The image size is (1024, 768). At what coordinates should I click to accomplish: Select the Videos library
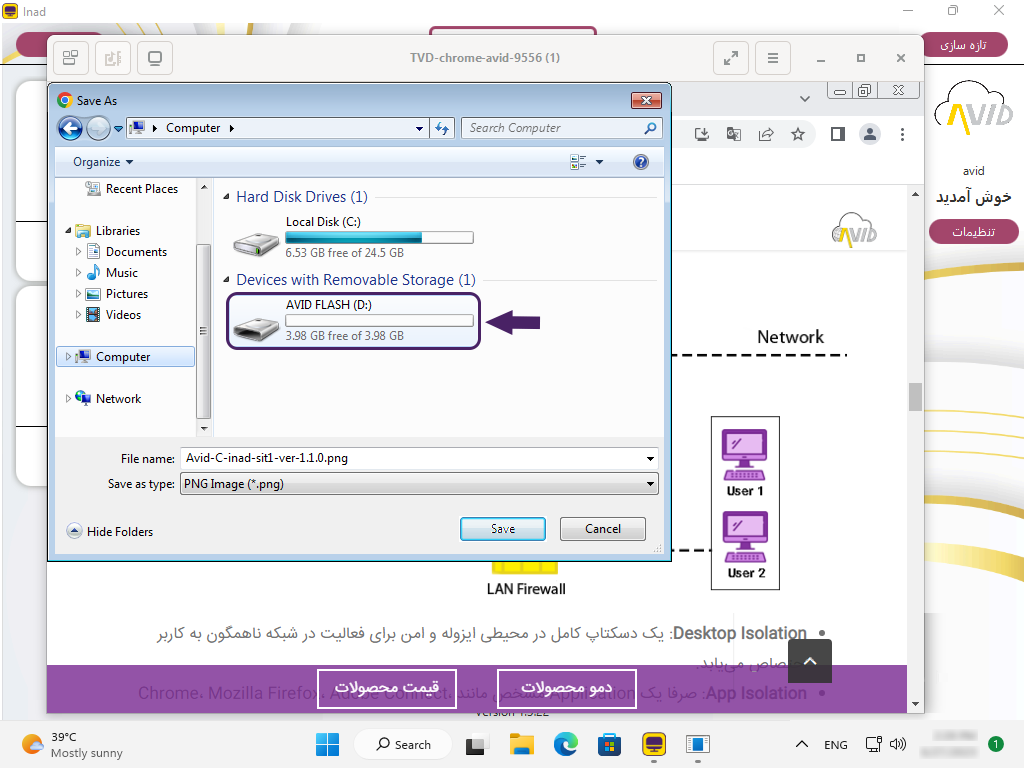click(x=114, y=315)
